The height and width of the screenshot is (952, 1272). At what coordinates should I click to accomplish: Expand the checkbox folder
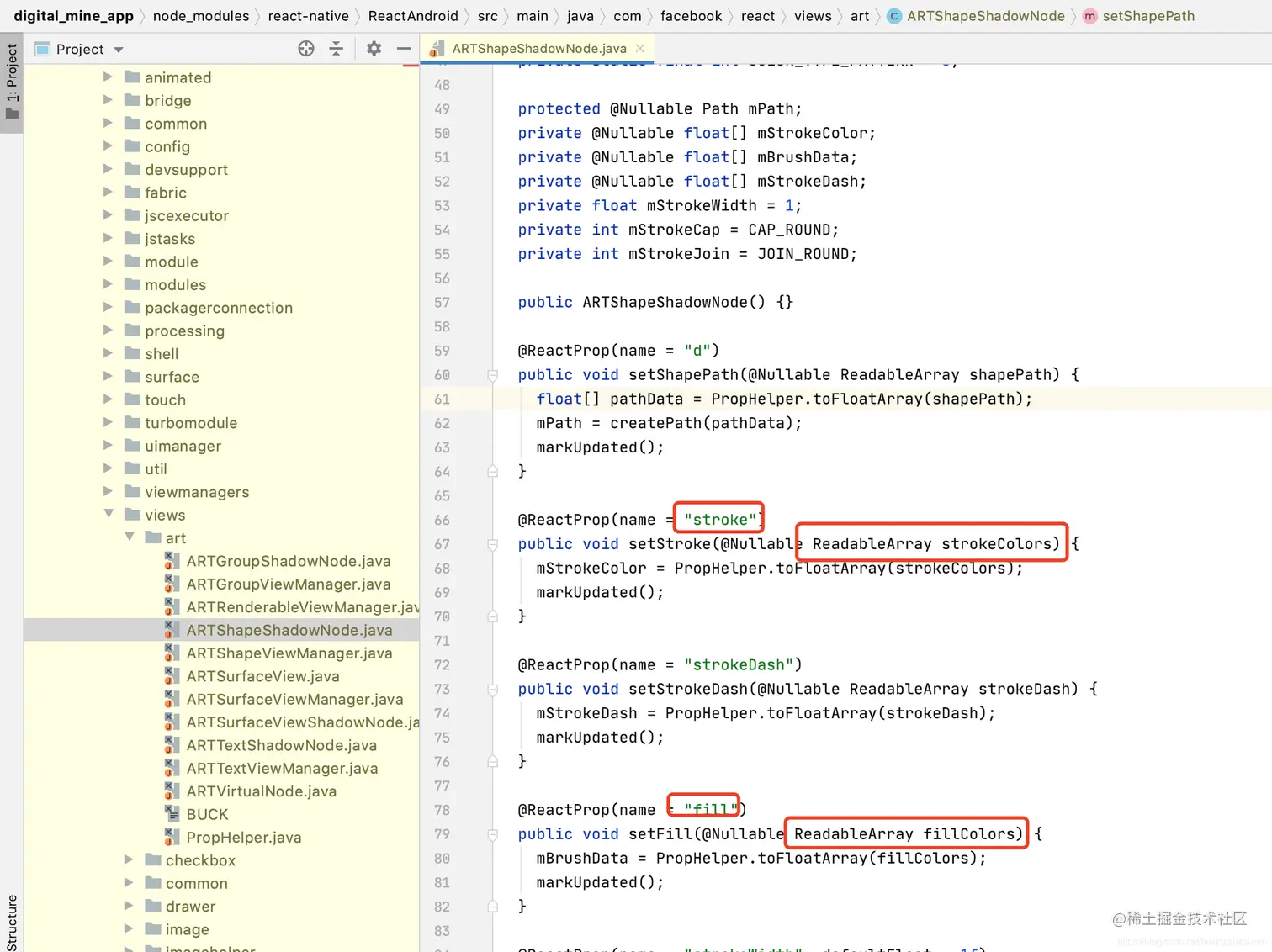129,859
